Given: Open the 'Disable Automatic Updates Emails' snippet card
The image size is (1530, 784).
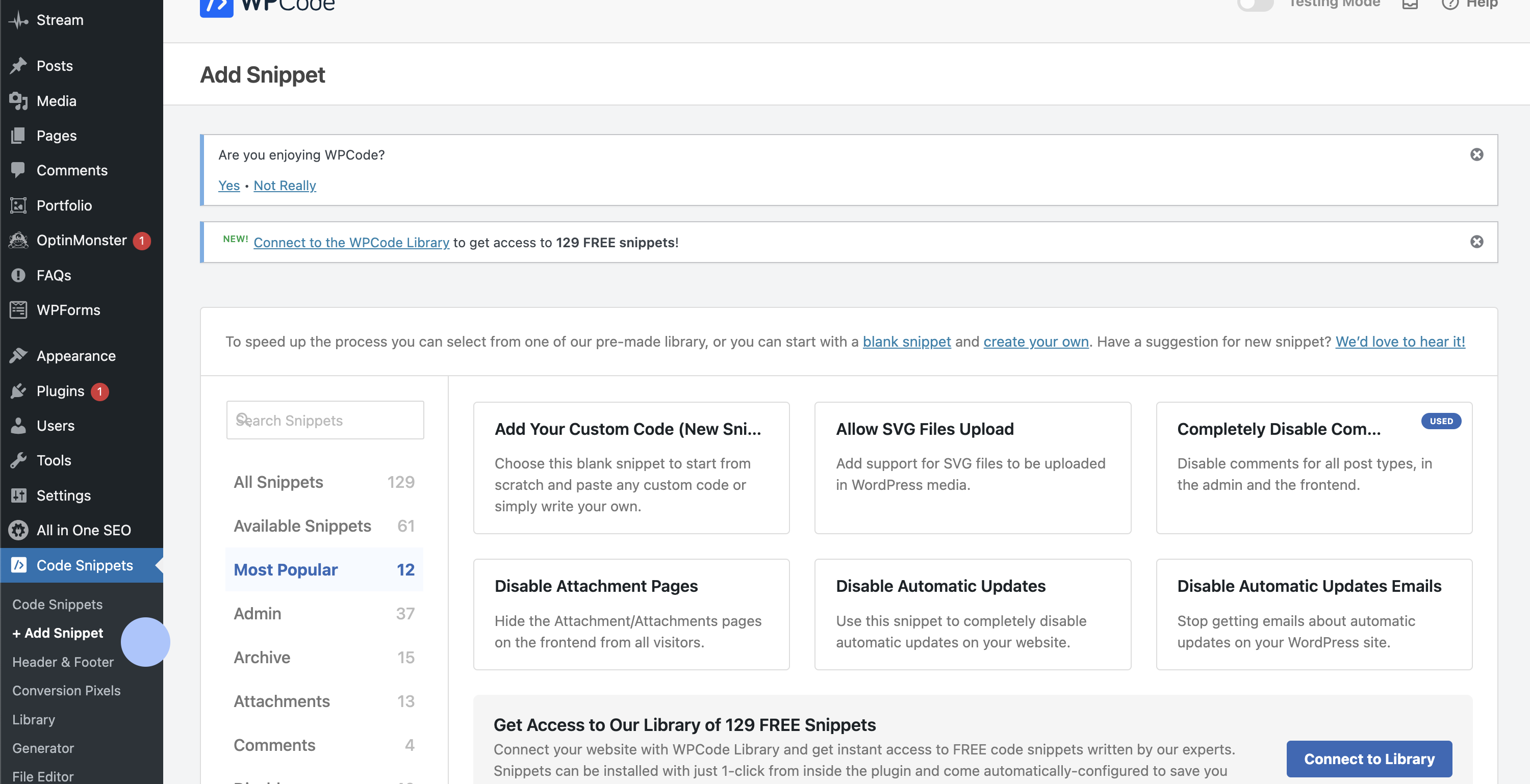Looking at the screenshot, I should [1314, 614].
